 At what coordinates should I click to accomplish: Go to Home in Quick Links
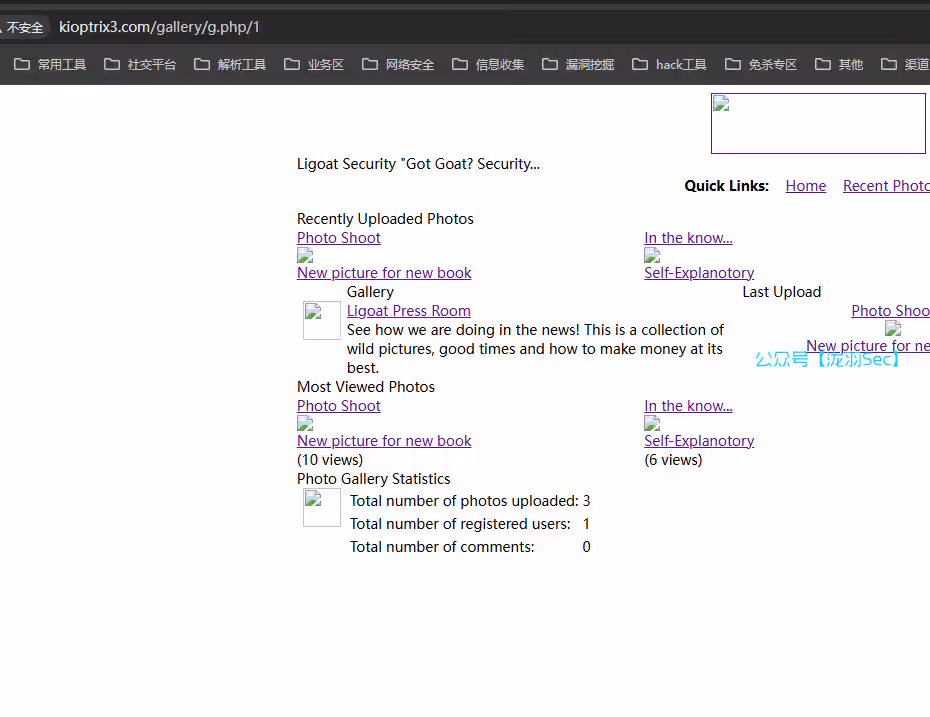[805, 186]
